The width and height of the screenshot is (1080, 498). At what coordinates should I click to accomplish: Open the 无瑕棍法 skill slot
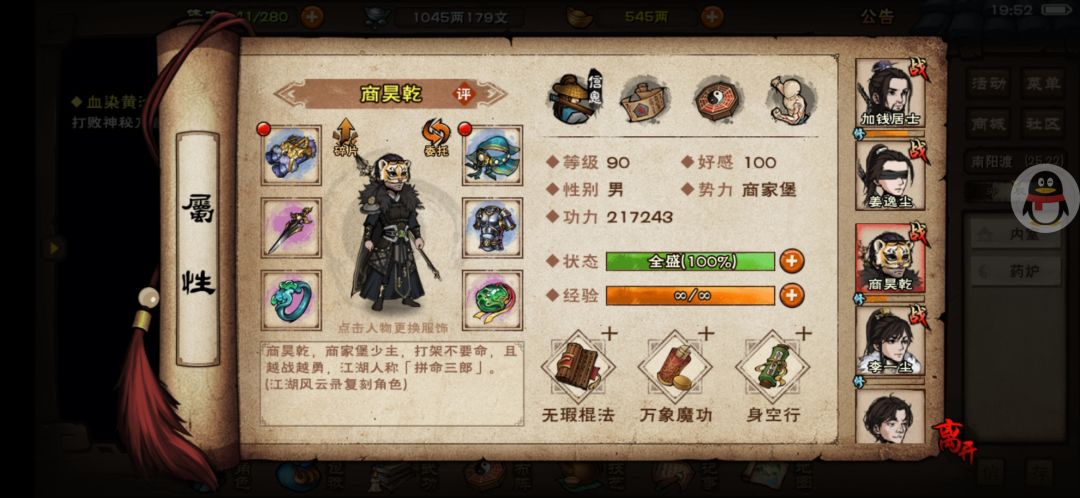(x=578, y=367)
